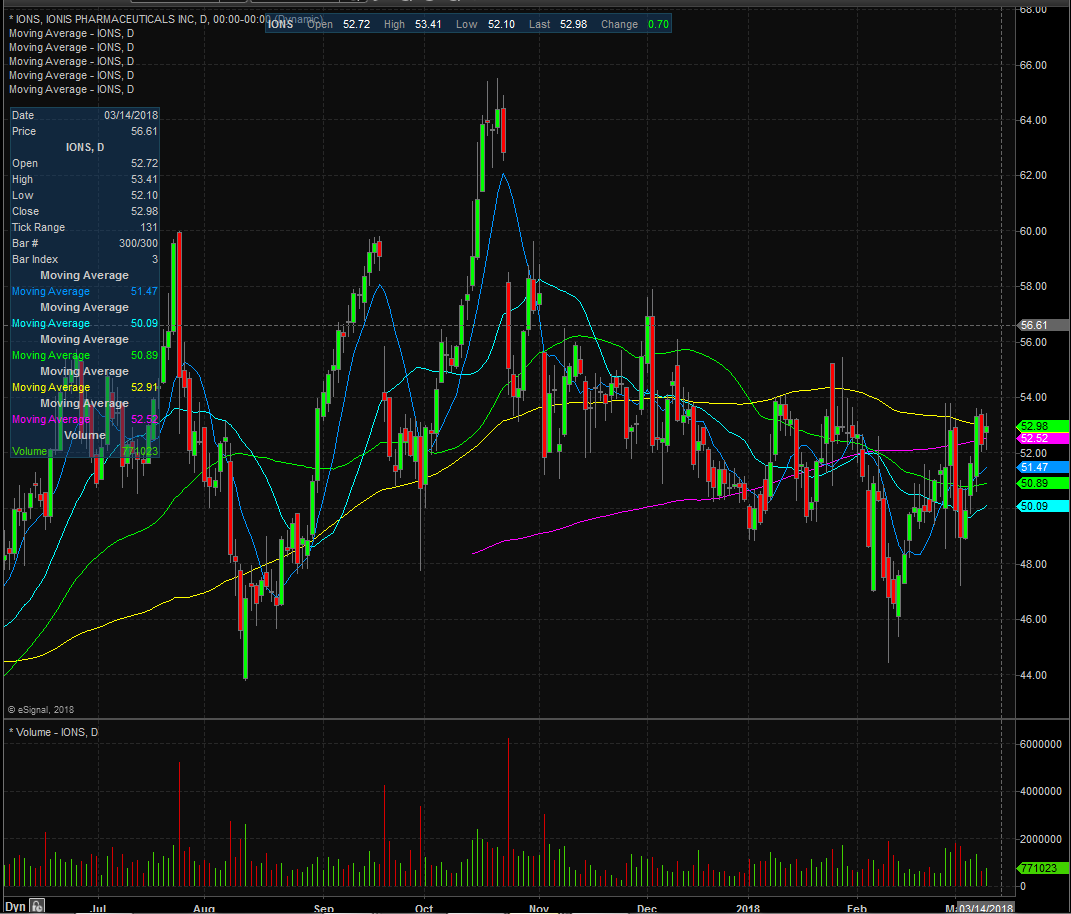Screen dimensions: 1071x914
Task: Click the magenta 52.52 tag on price axis
Action: point(1043,439)
